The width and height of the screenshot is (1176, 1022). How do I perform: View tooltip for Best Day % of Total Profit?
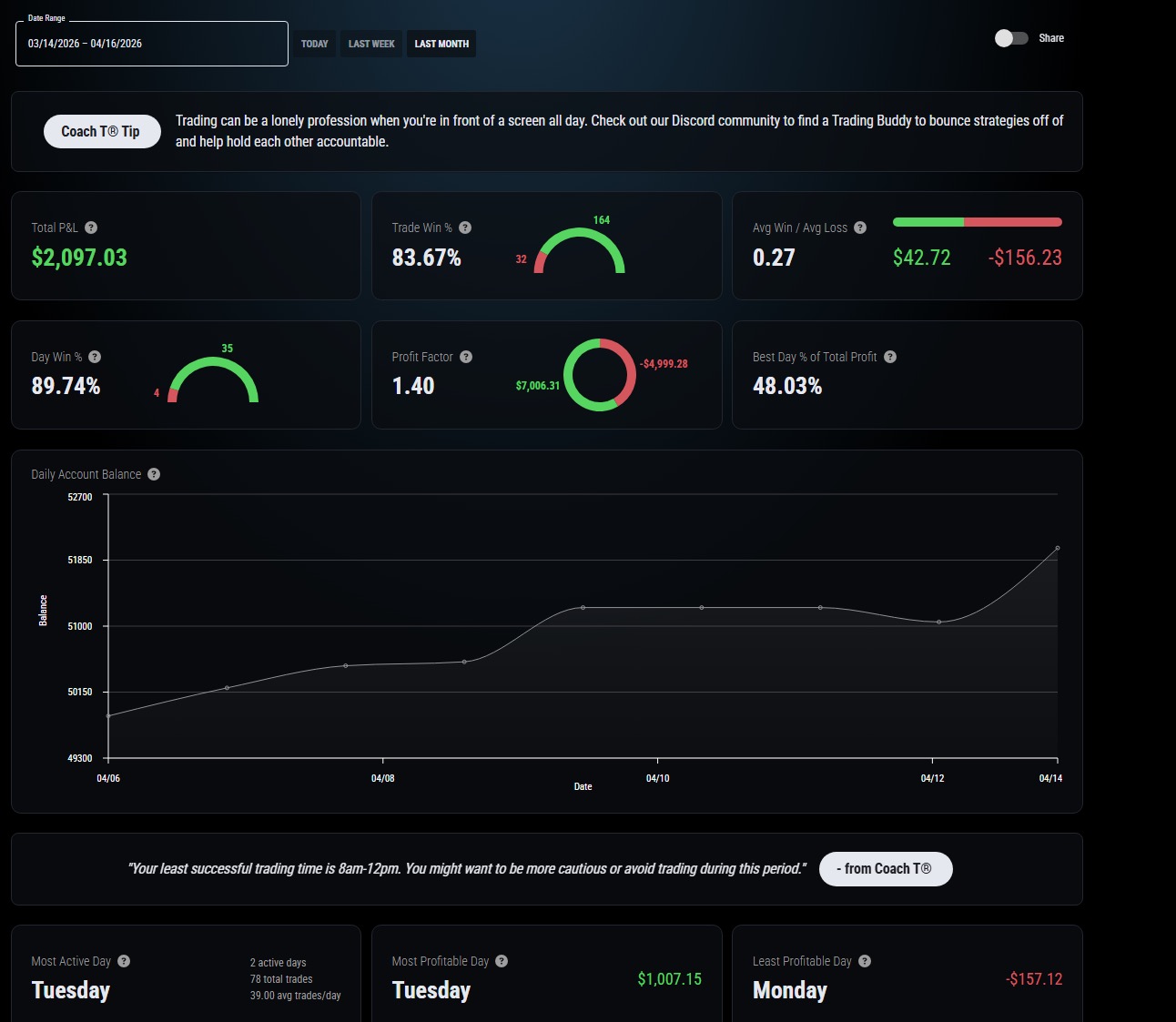tap(890, 357)
